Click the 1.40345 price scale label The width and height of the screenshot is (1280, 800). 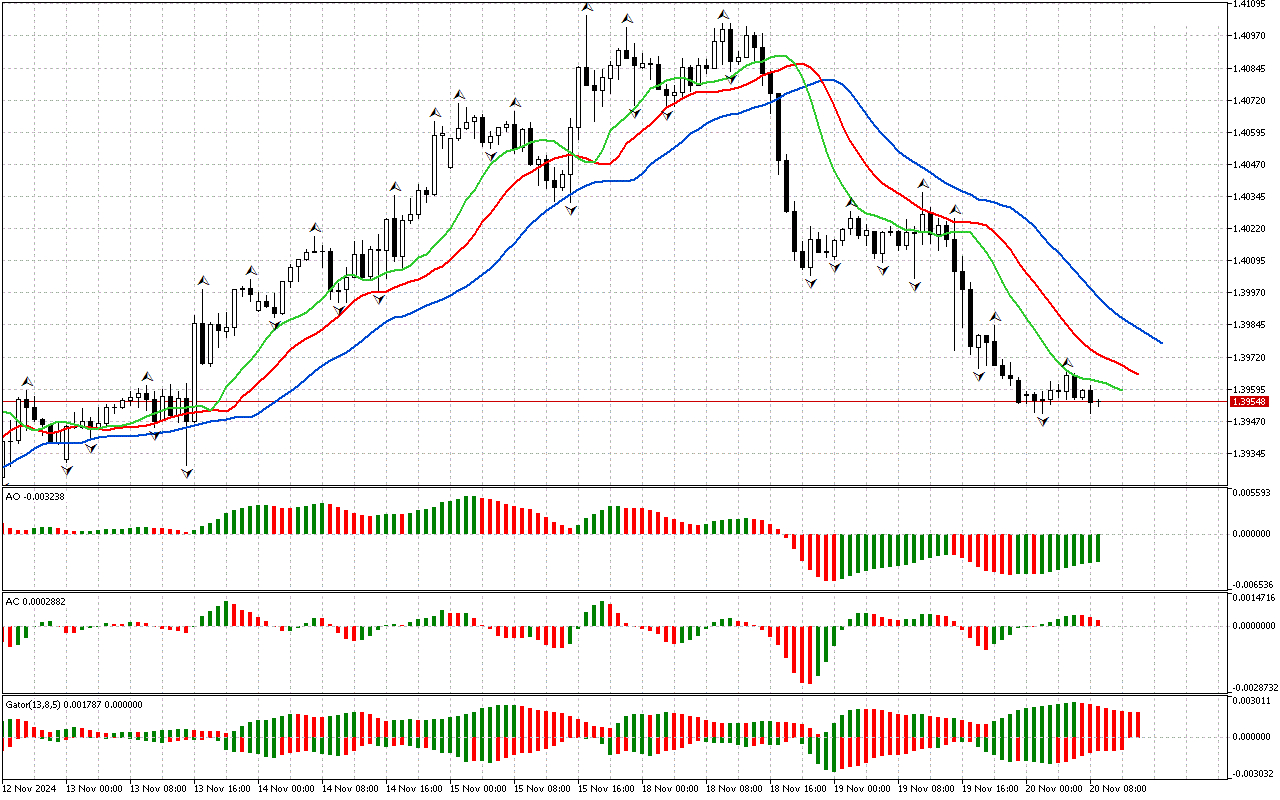(x=1251, y=197)
